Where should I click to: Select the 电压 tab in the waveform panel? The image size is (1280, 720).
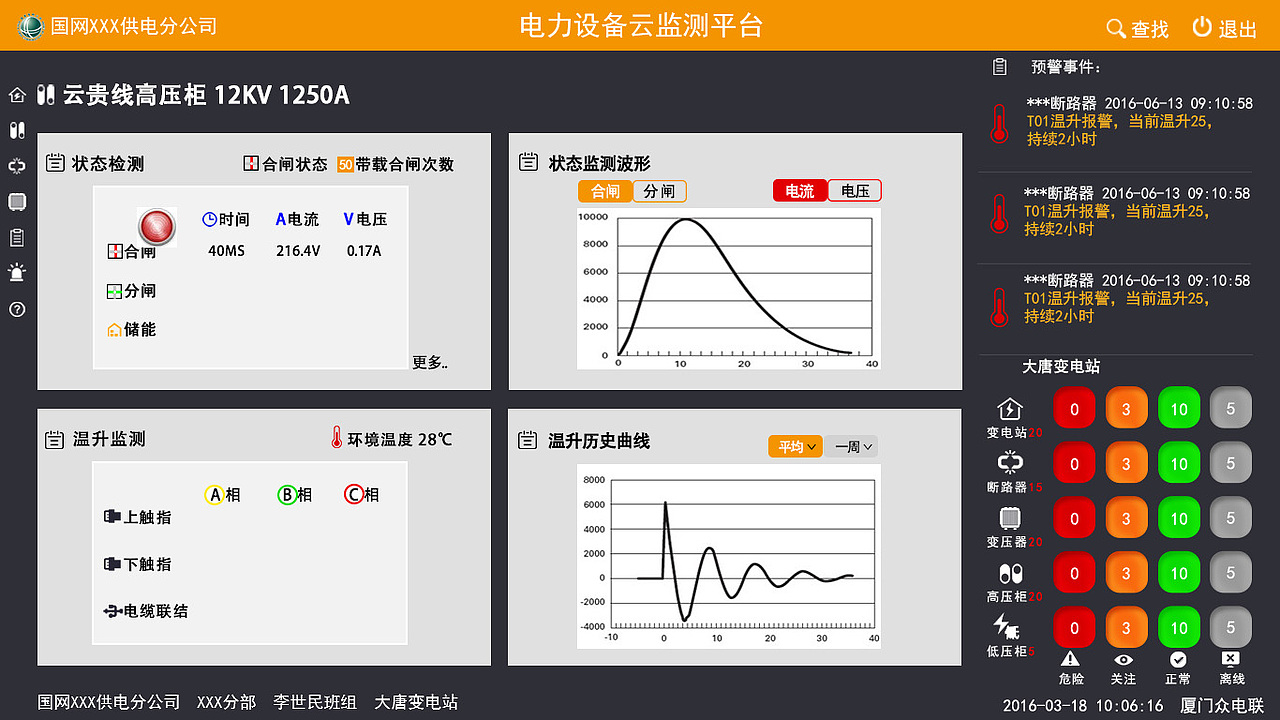[854, 190]
